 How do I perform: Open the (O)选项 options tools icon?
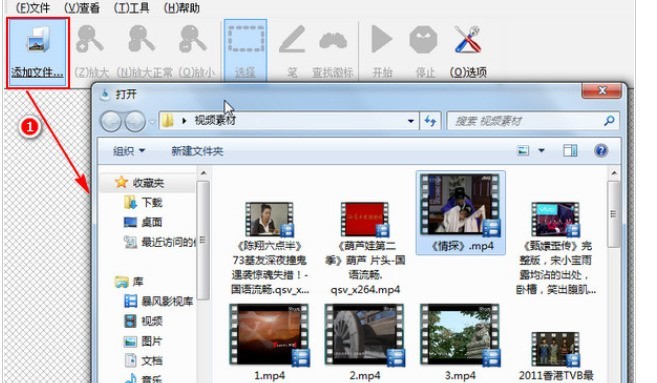tap(468, 50)
